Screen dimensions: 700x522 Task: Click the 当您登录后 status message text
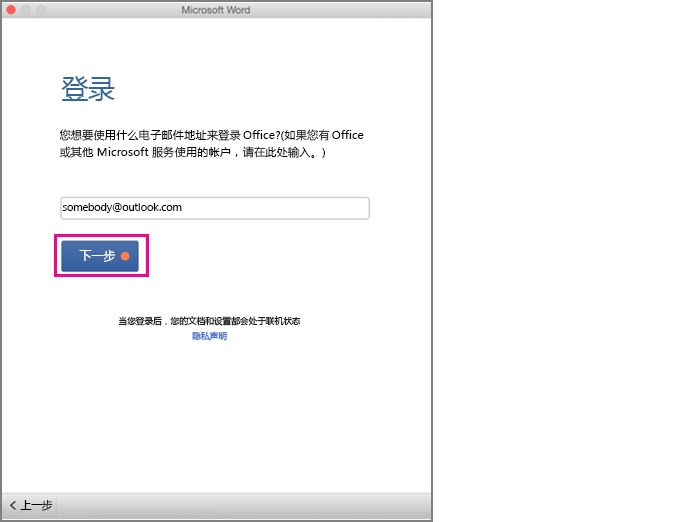pyautogui.click(x=209, y=321)
